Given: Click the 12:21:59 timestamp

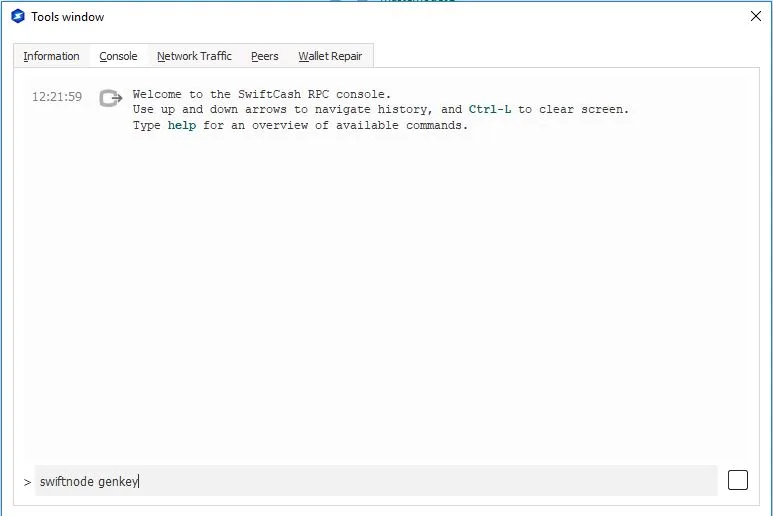Looking at the screenshot, I should coord(57,97).
